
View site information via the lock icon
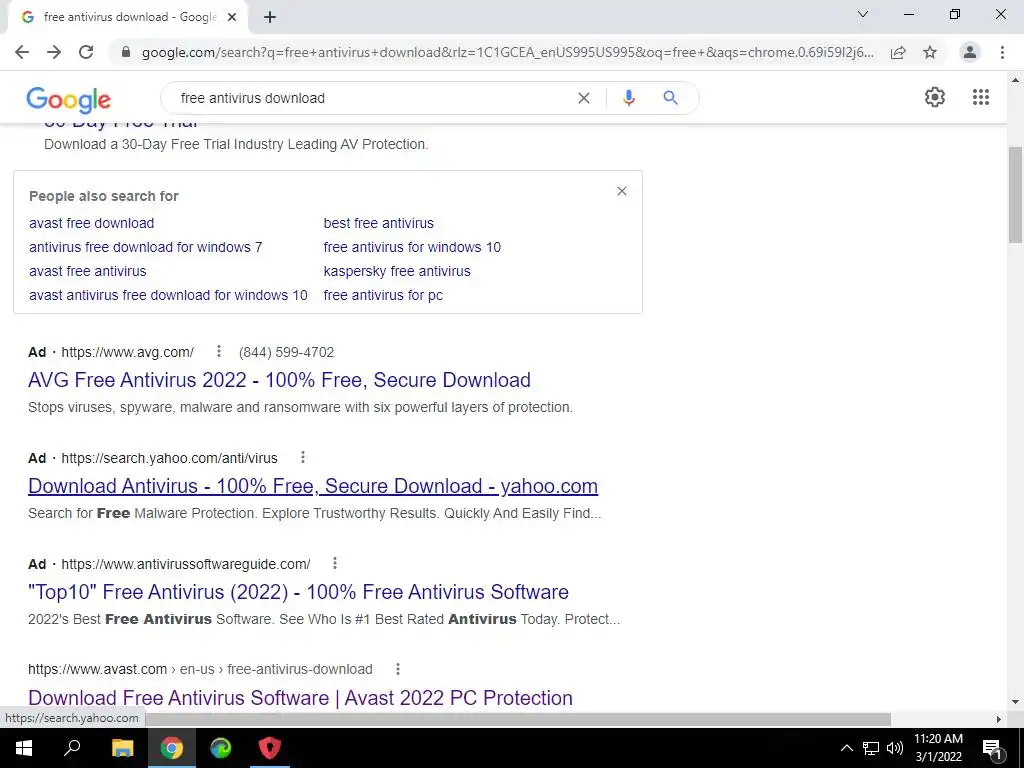(x=127, y=52)
